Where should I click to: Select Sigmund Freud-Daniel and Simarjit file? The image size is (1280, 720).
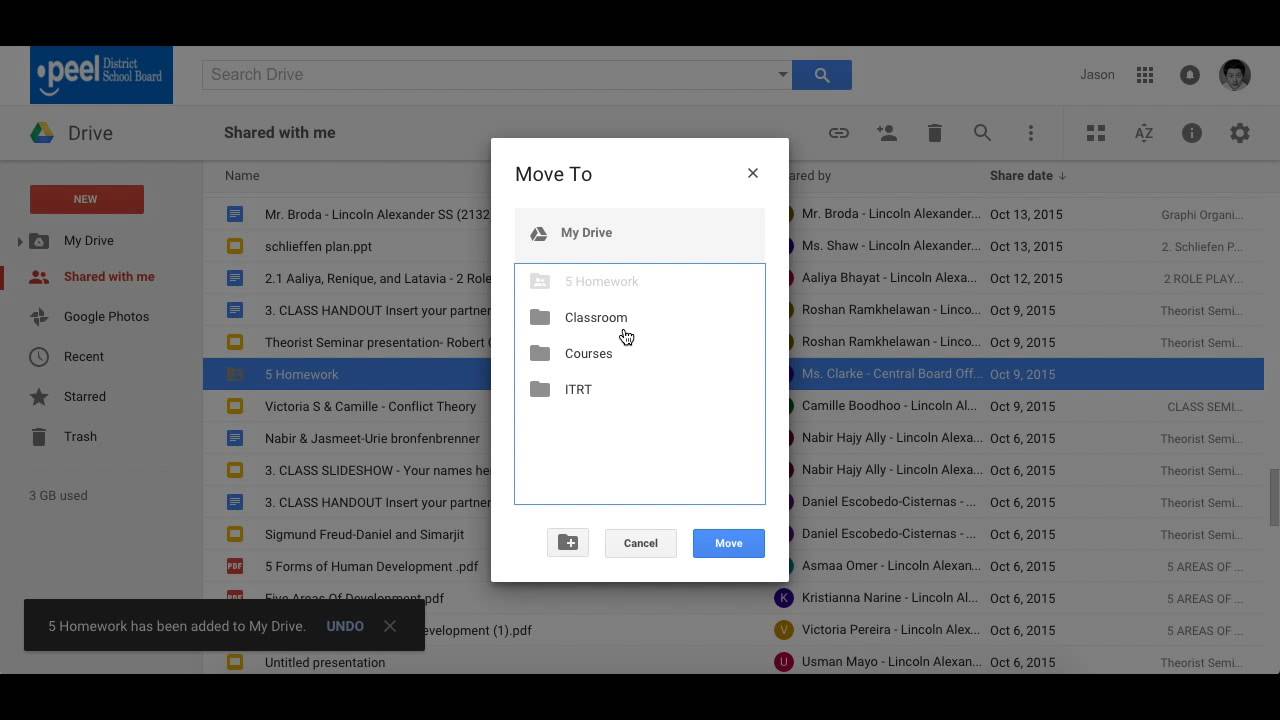366,534
